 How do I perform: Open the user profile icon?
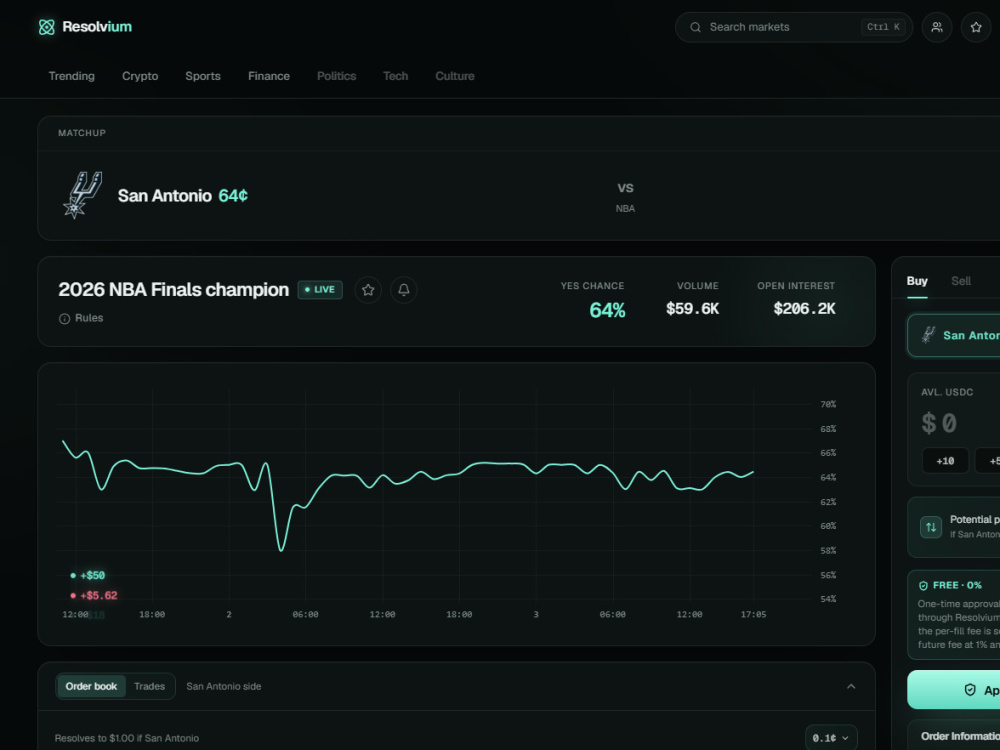coord(937,27)
